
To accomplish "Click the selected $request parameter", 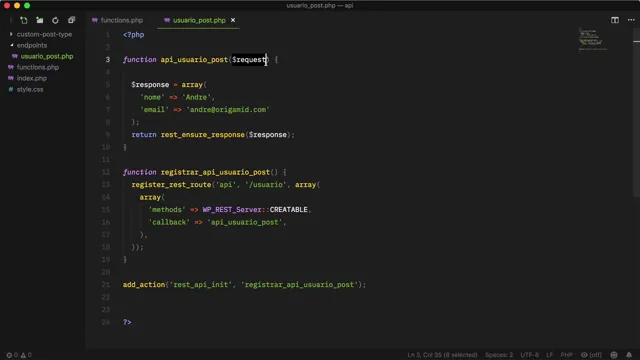I will pyautogui.click(x=249, y=60).
